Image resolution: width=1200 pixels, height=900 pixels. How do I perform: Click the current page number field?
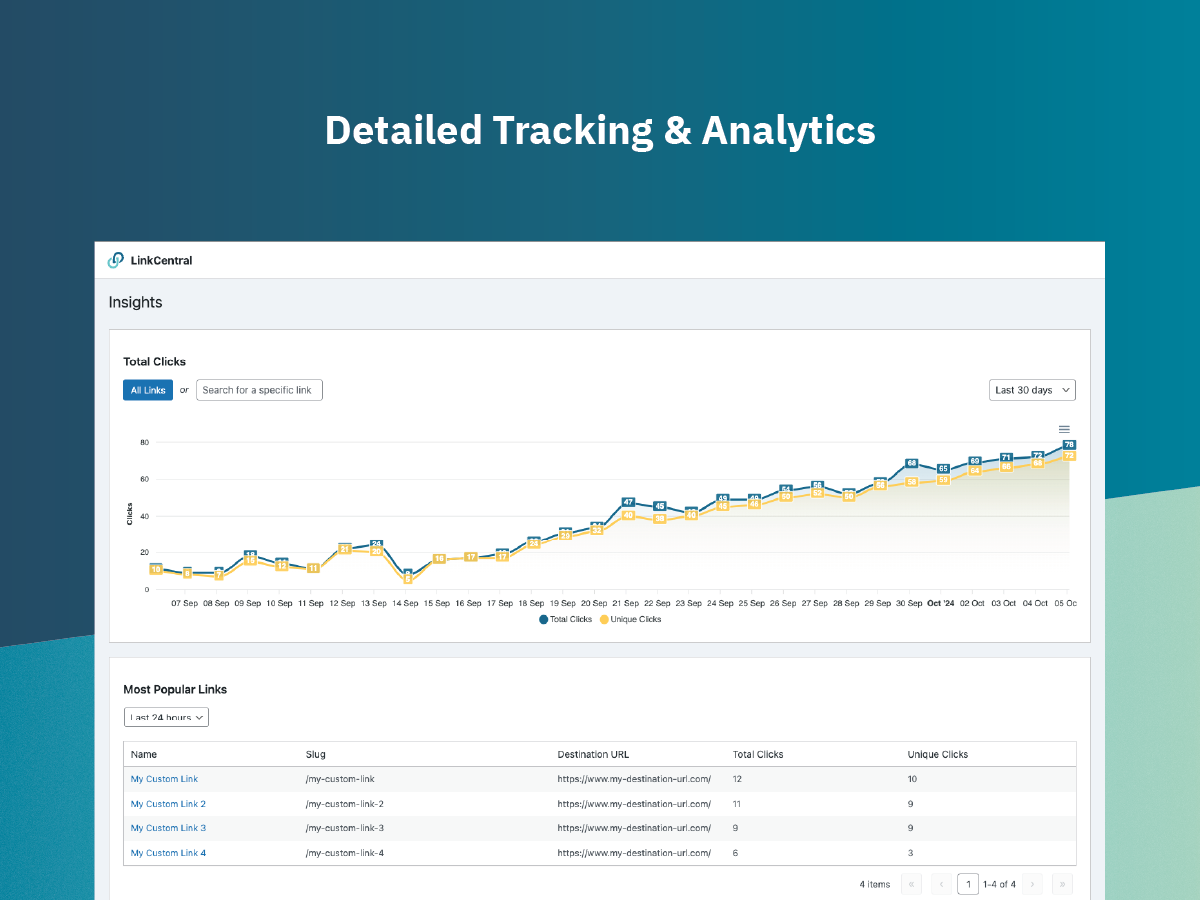coord(968,884)
